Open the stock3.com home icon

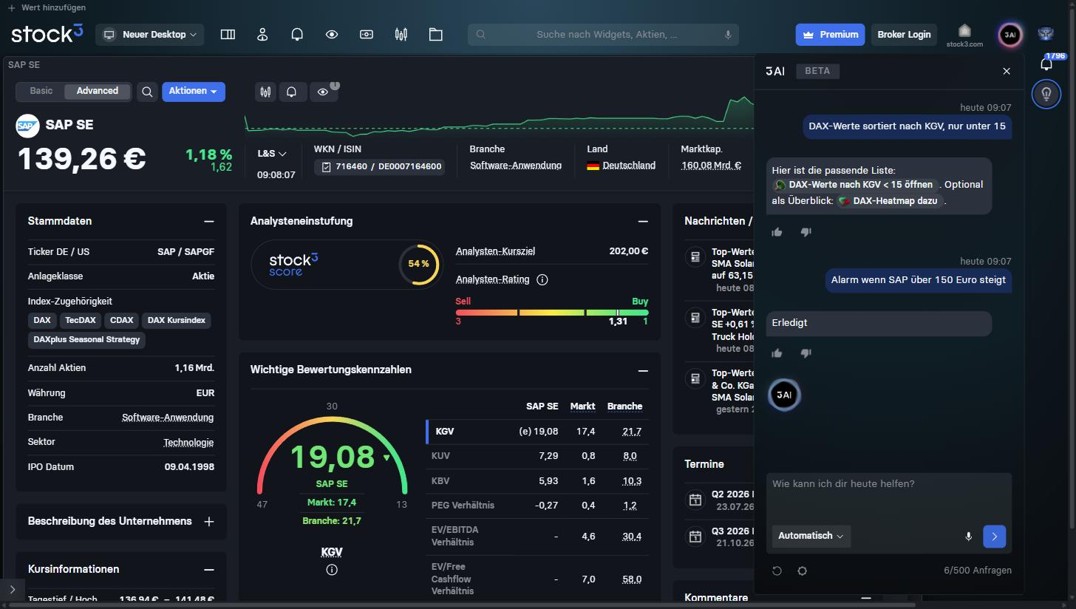point(964,33)
